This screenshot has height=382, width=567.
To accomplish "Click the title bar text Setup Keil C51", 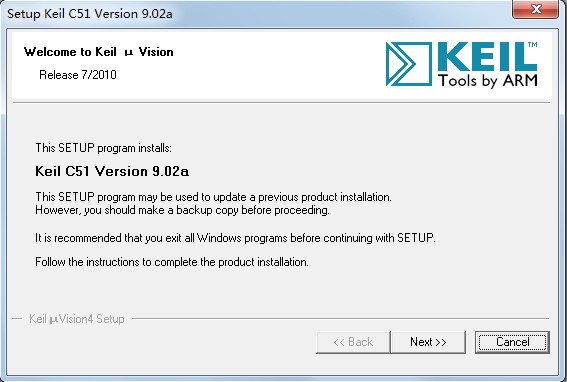I will (x=90, y=14).
